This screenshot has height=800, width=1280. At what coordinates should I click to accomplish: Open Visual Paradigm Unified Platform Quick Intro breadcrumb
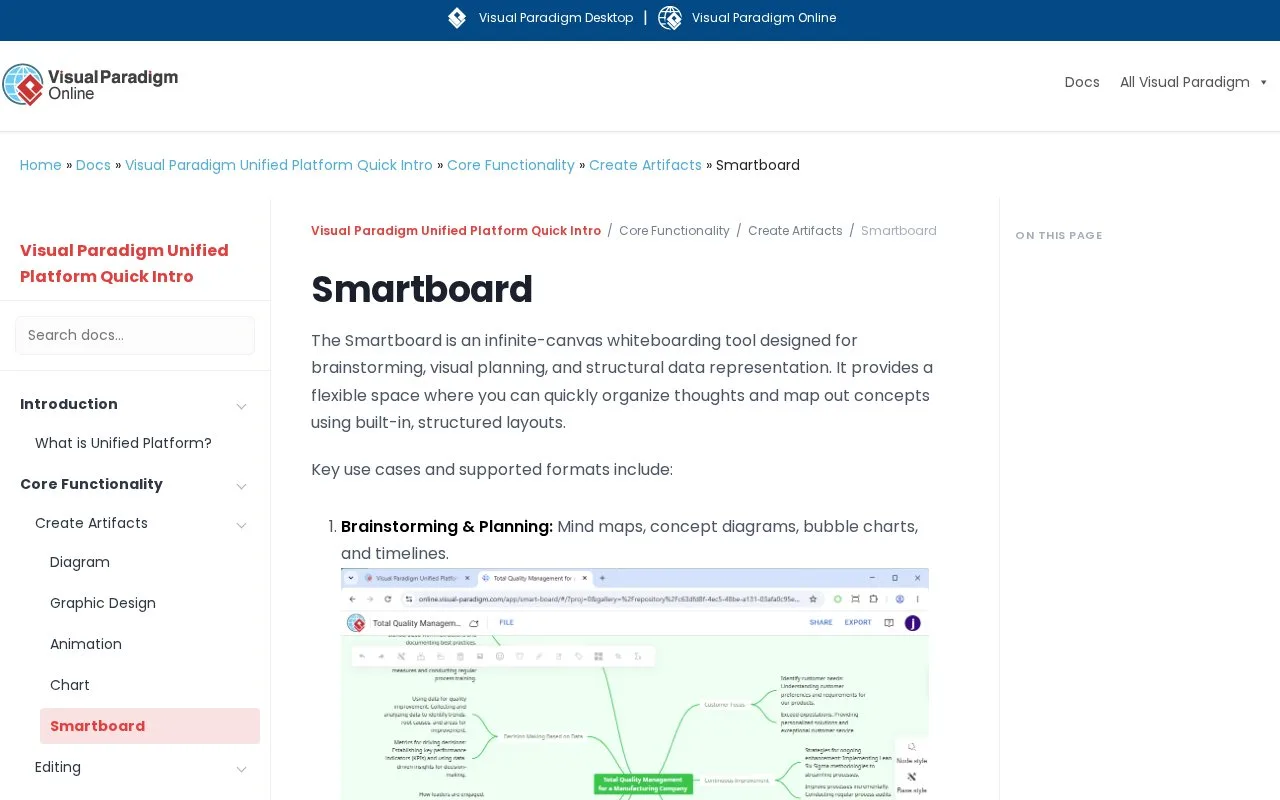pos(279,165)
